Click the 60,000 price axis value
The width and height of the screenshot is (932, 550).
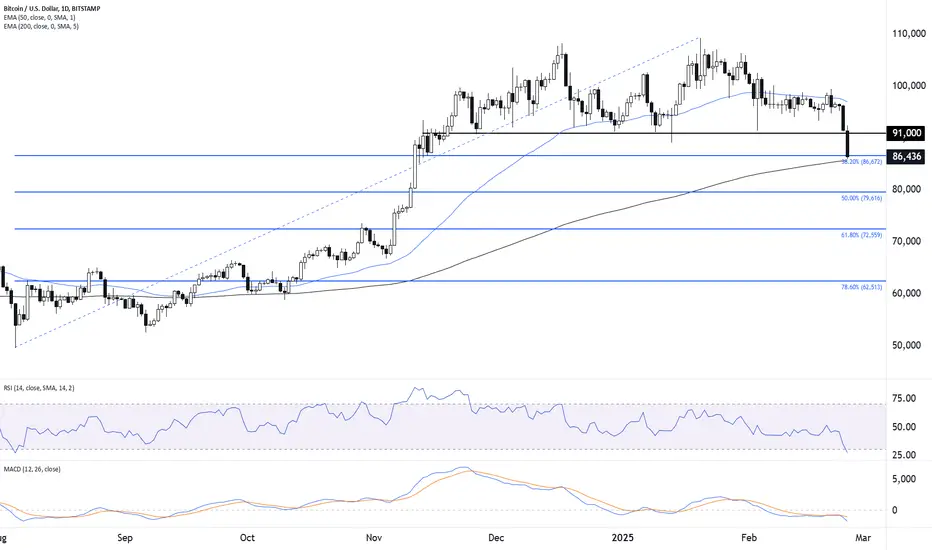tap(906, 293)
